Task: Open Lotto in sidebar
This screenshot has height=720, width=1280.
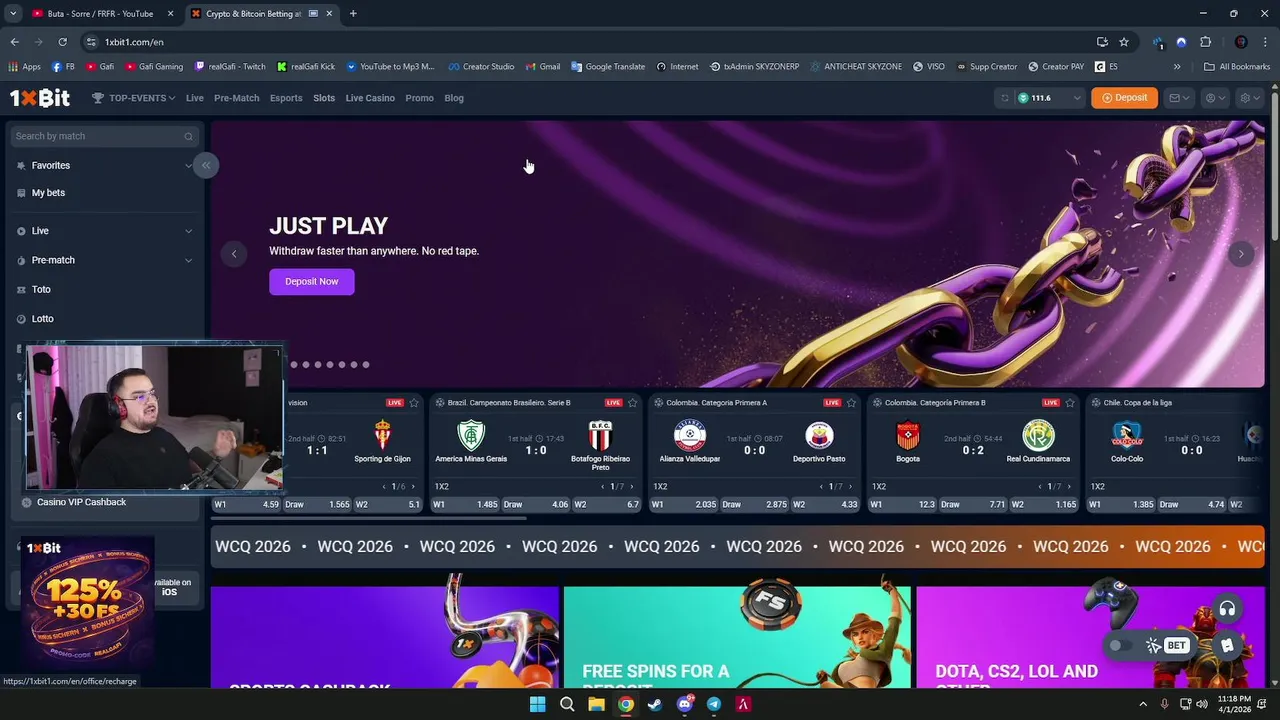Action: pos(43,319)
